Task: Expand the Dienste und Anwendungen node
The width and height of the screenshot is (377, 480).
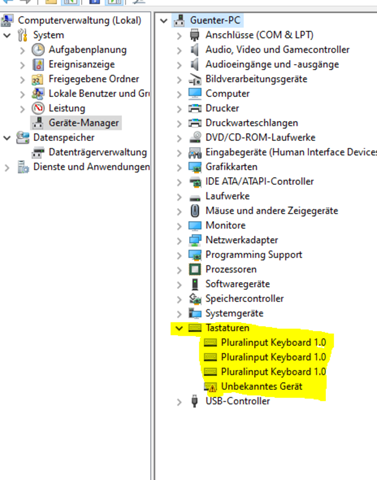Action: pos(7,167)
